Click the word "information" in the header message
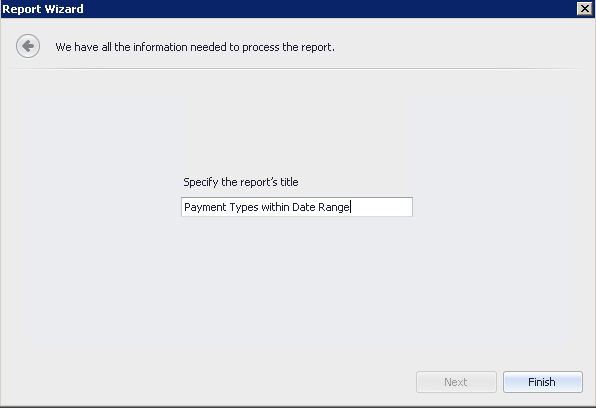The image size is (596, 409). pyautogui.click(x=160, y=47)
